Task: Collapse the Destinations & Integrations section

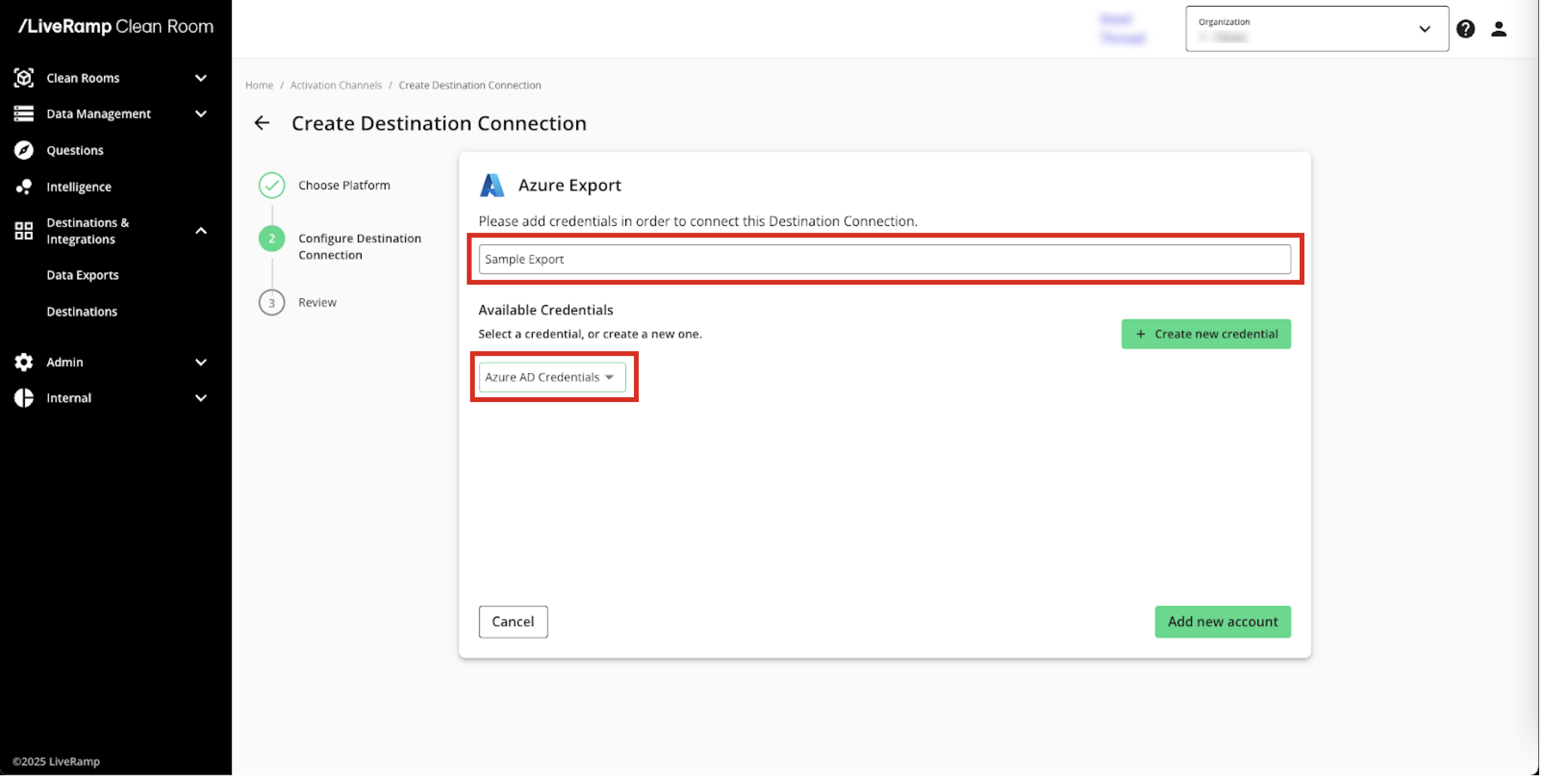Action: (201, 231)
